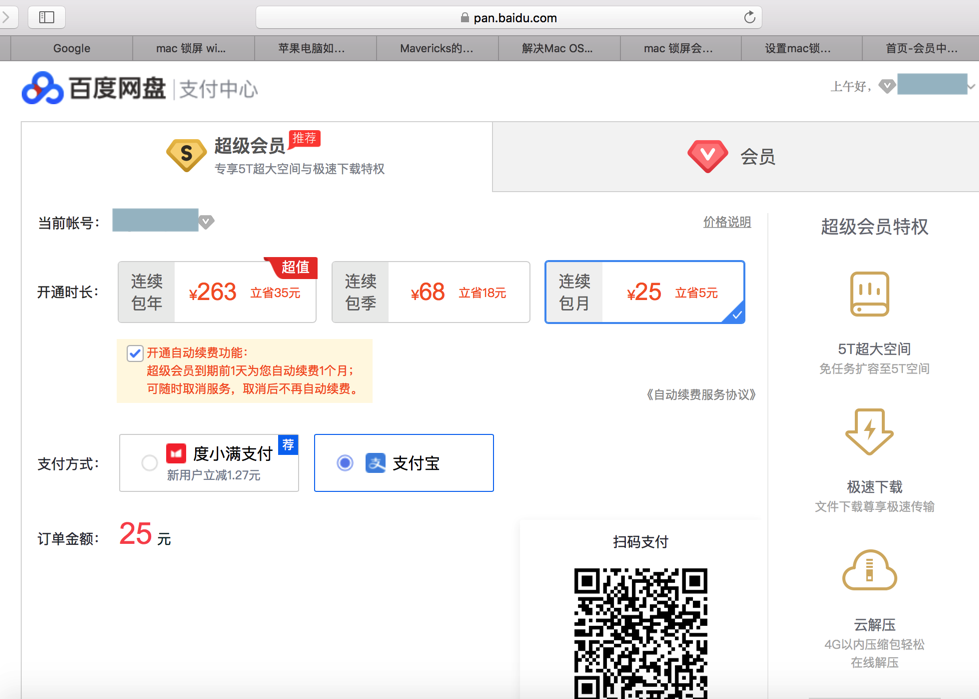The width and height of the screenshot is (979, 699).
Task: Open the 价格说明 link
Action: point(727,222)
